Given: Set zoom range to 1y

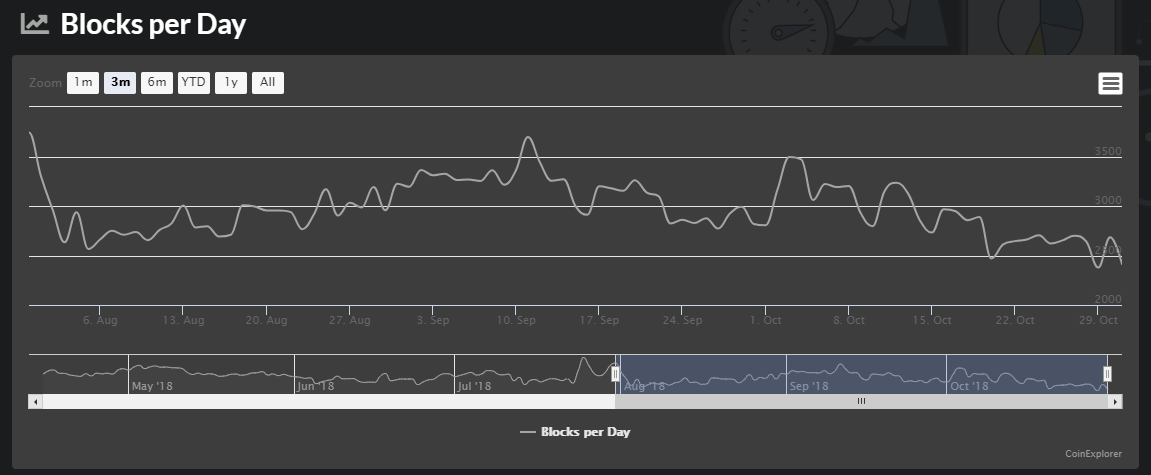Looking at the screenshot, I should [x=231, y=83].
